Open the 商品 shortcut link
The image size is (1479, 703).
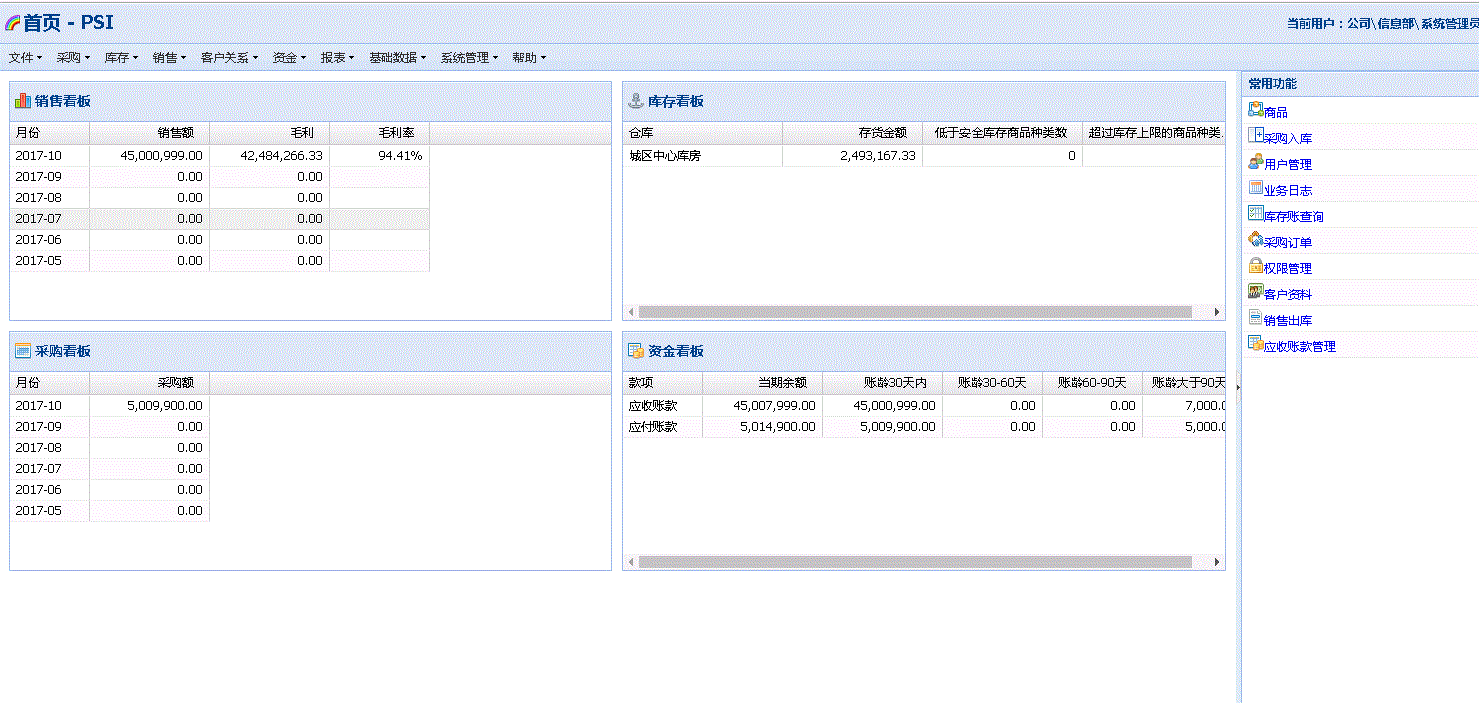click(x=1276, y=113)
